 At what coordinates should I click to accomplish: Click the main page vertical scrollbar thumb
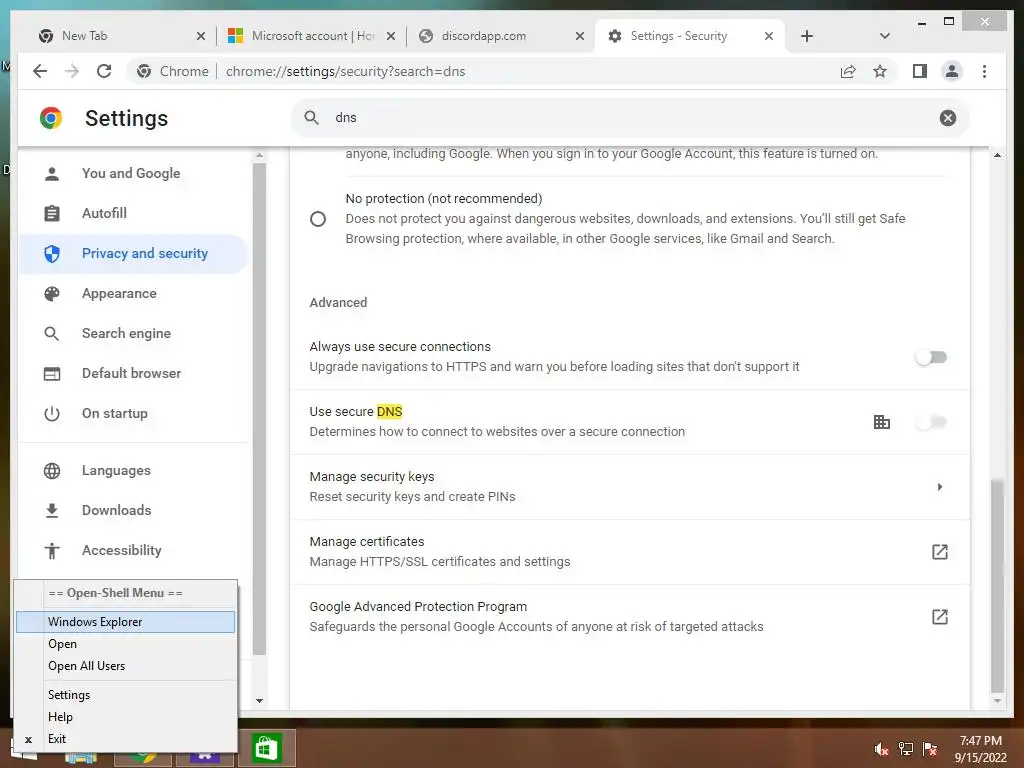997,586
